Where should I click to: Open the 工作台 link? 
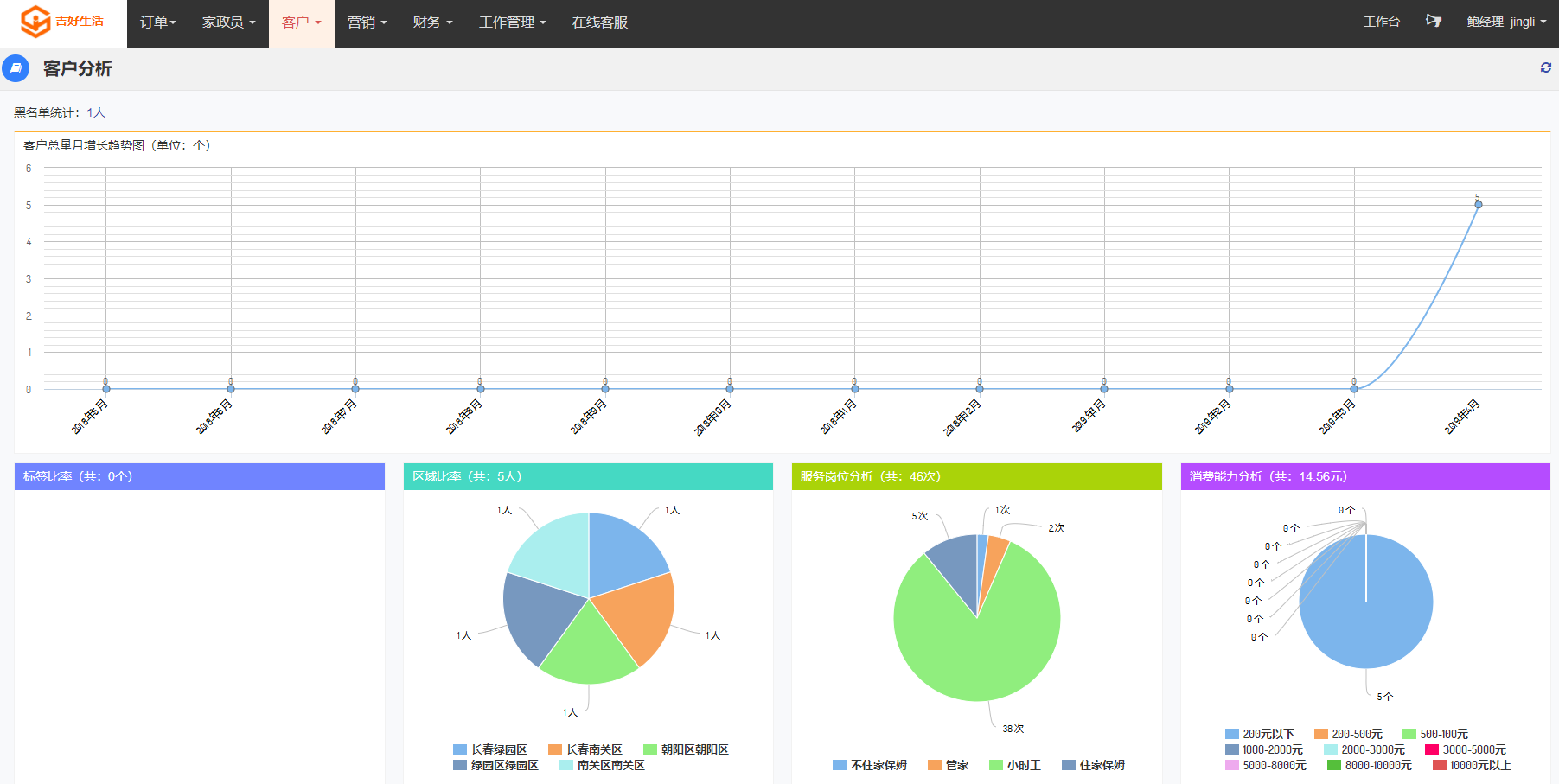click(x=1382, y=22)
